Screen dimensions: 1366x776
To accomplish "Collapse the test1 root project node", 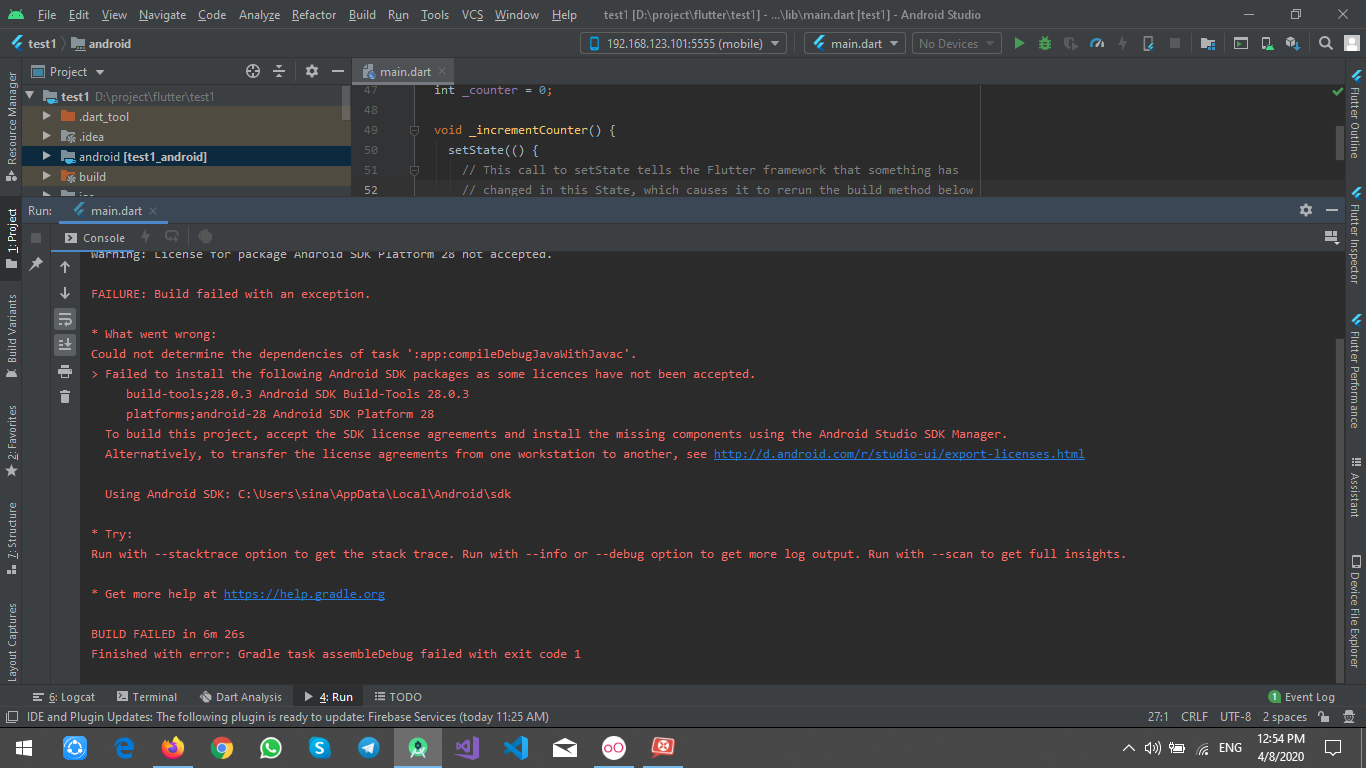I will [30, 96].
